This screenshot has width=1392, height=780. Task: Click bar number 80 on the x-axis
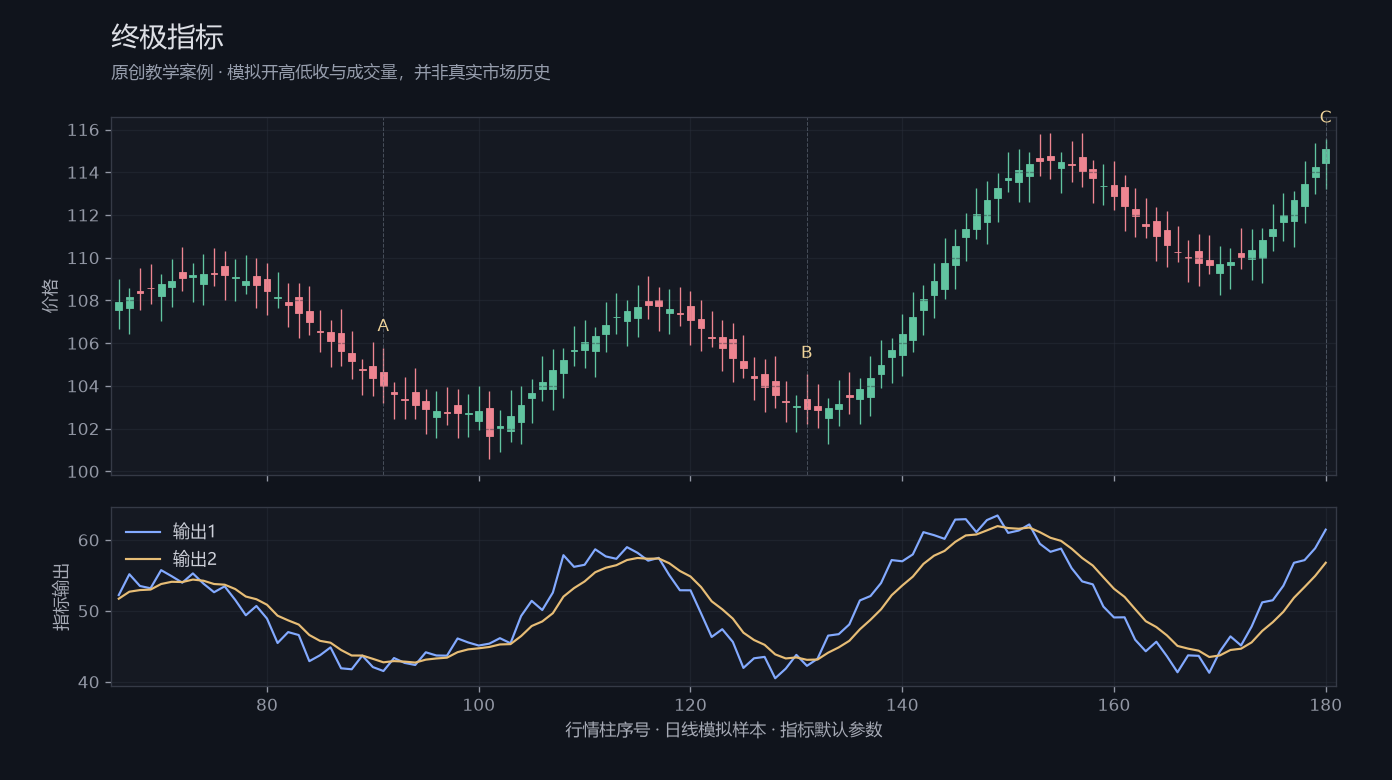[x=267, y=704]
